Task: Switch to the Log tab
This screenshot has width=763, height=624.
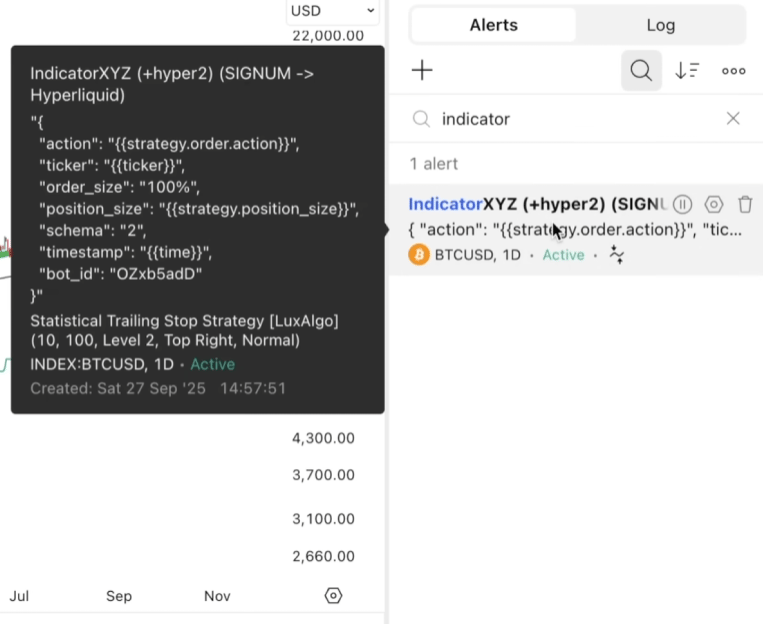Action: (x=660, y=25)
